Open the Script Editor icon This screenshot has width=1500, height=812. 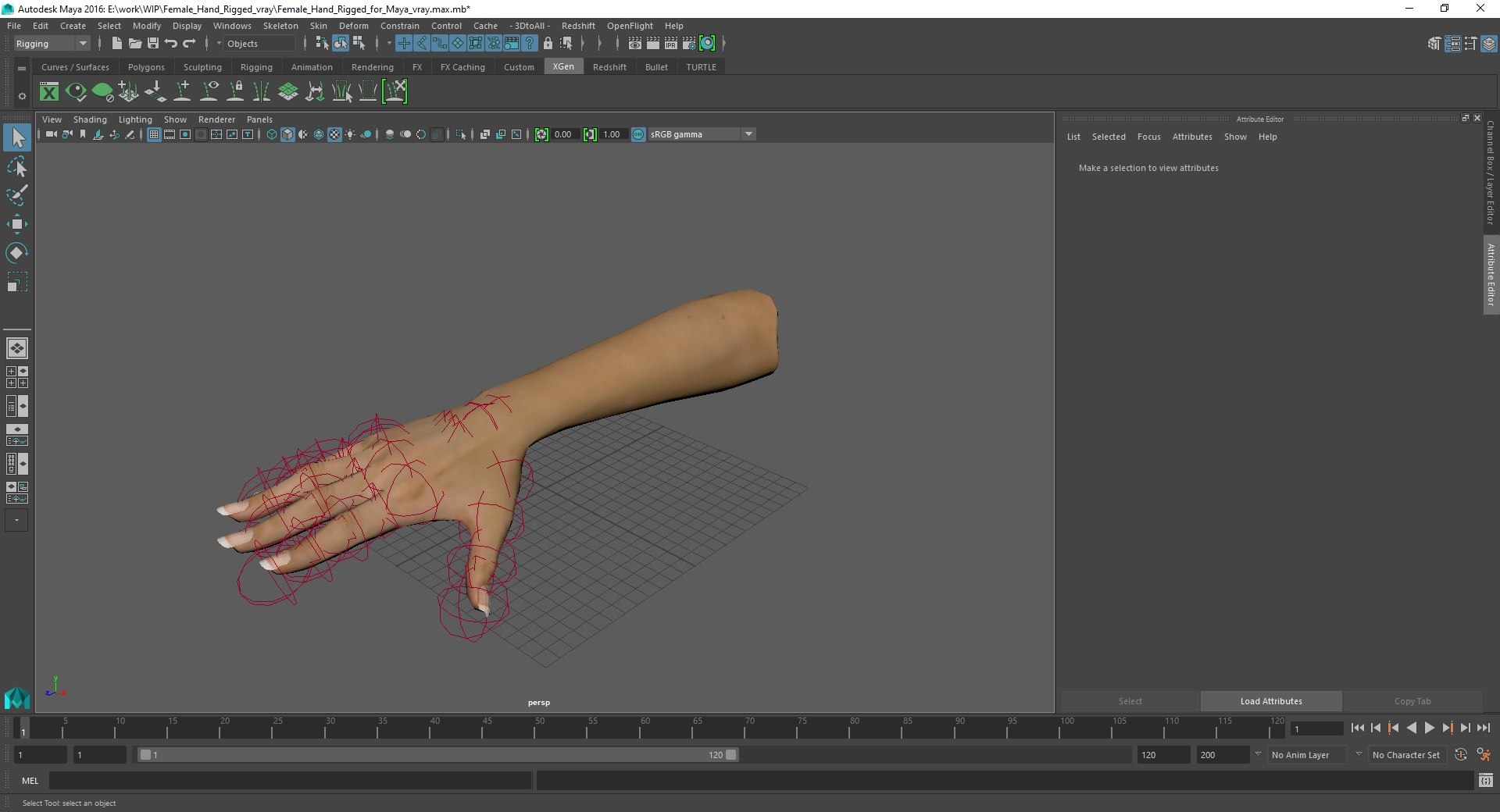[1485, 780]
